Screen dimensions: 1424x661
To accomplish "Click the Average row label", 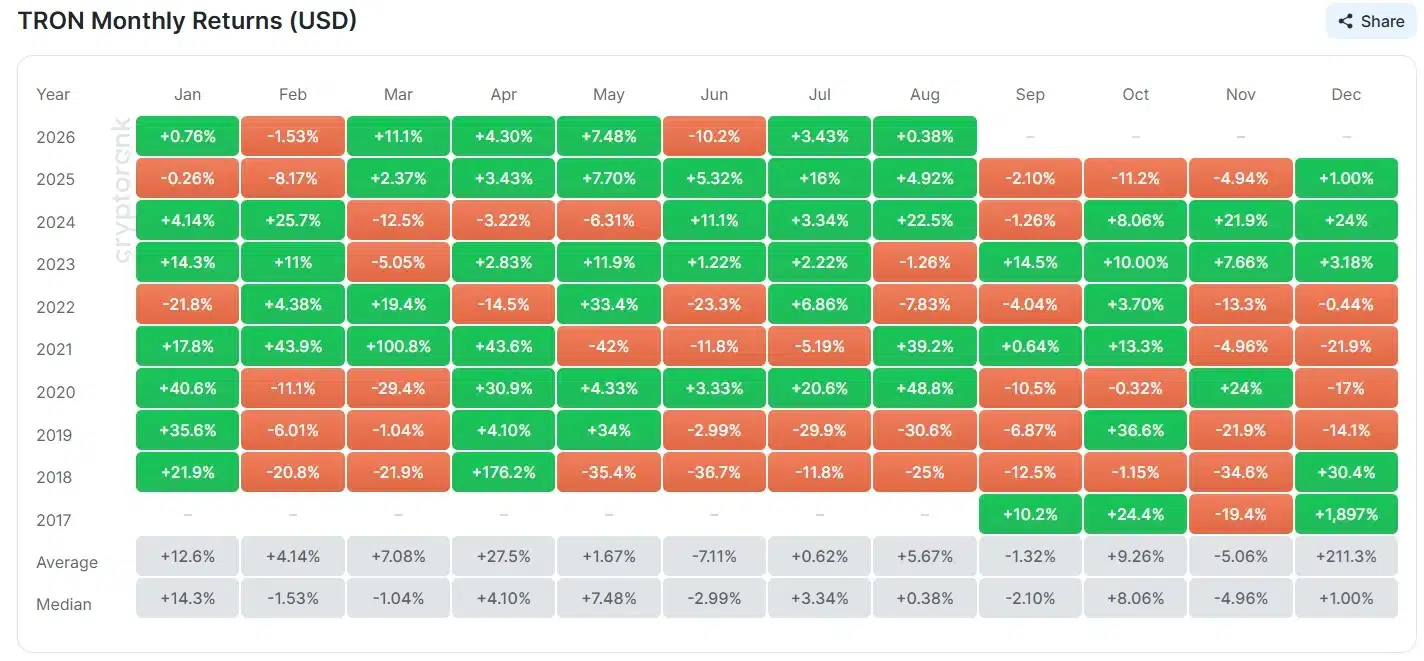I will tap(67, 562).
